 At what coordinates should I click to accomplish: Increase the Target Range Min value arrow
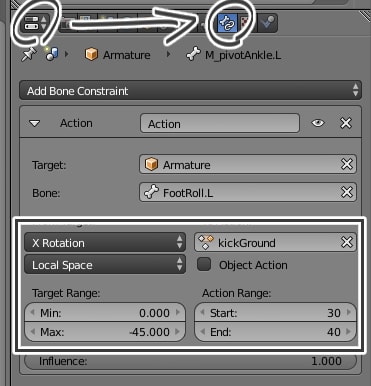[178, 312]
